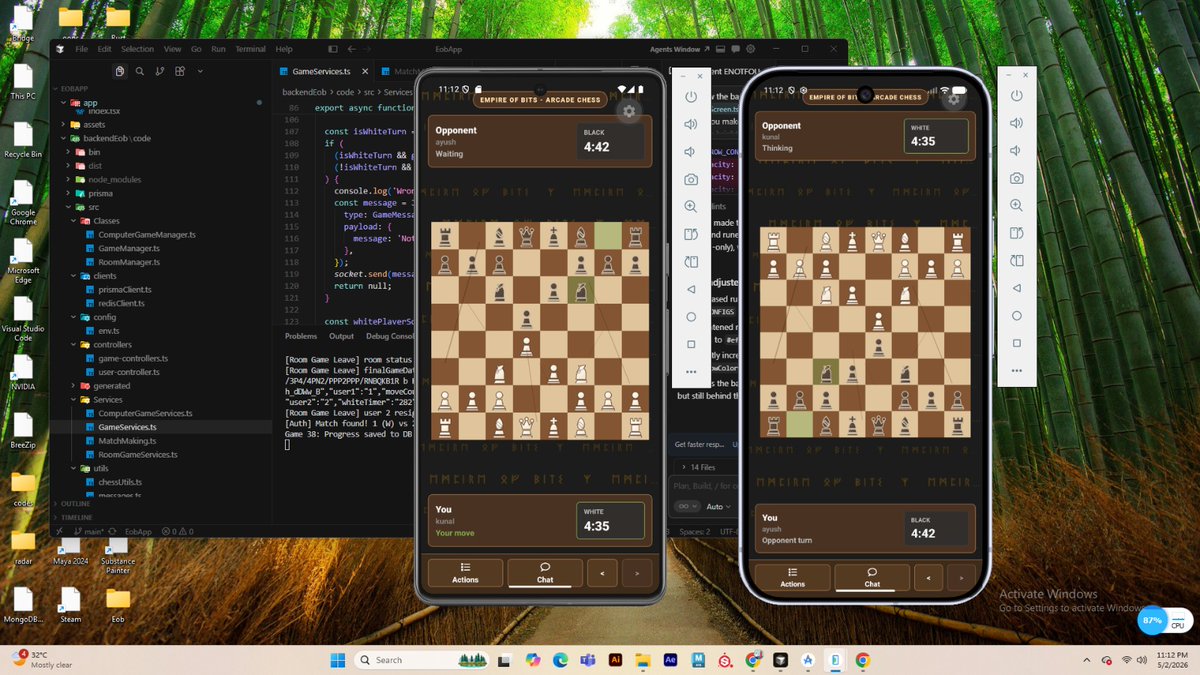Open After Effects from taskbar
This screenshot has width=1200, height=675.
tap(670, 660)
